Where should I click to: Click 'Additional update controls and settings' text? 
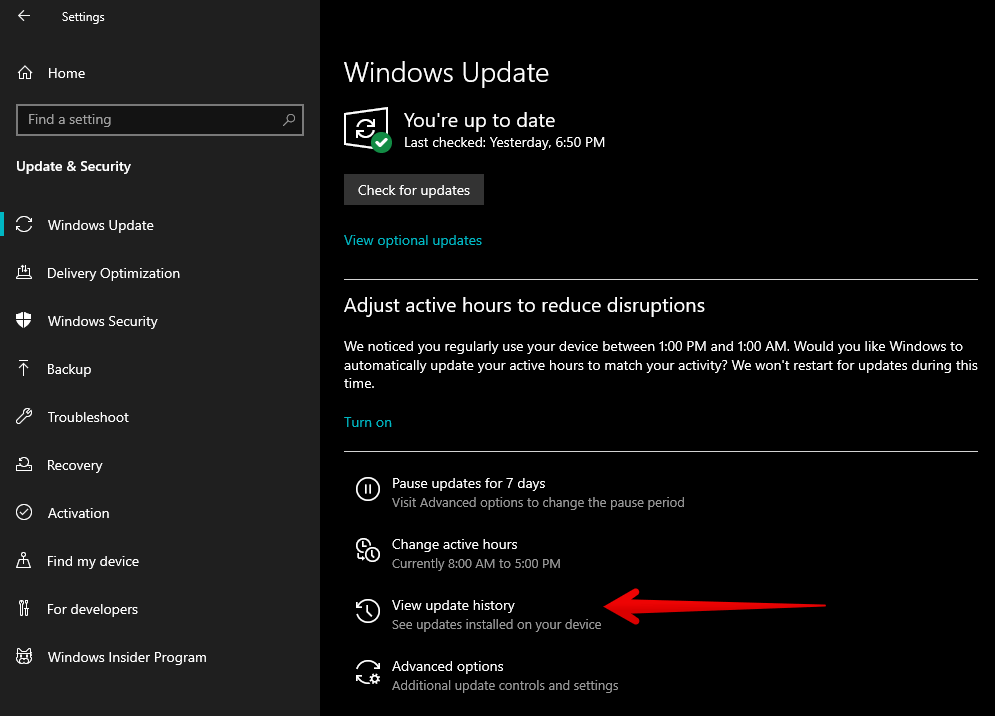(x=505, y=686)
